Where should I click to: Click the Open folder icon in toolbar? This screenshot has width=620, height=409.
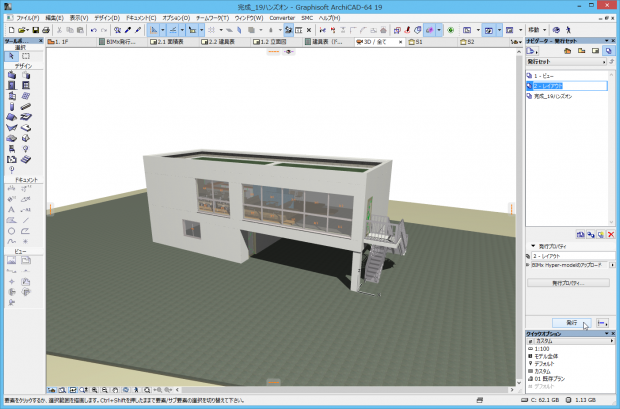[x=23, y=30]
